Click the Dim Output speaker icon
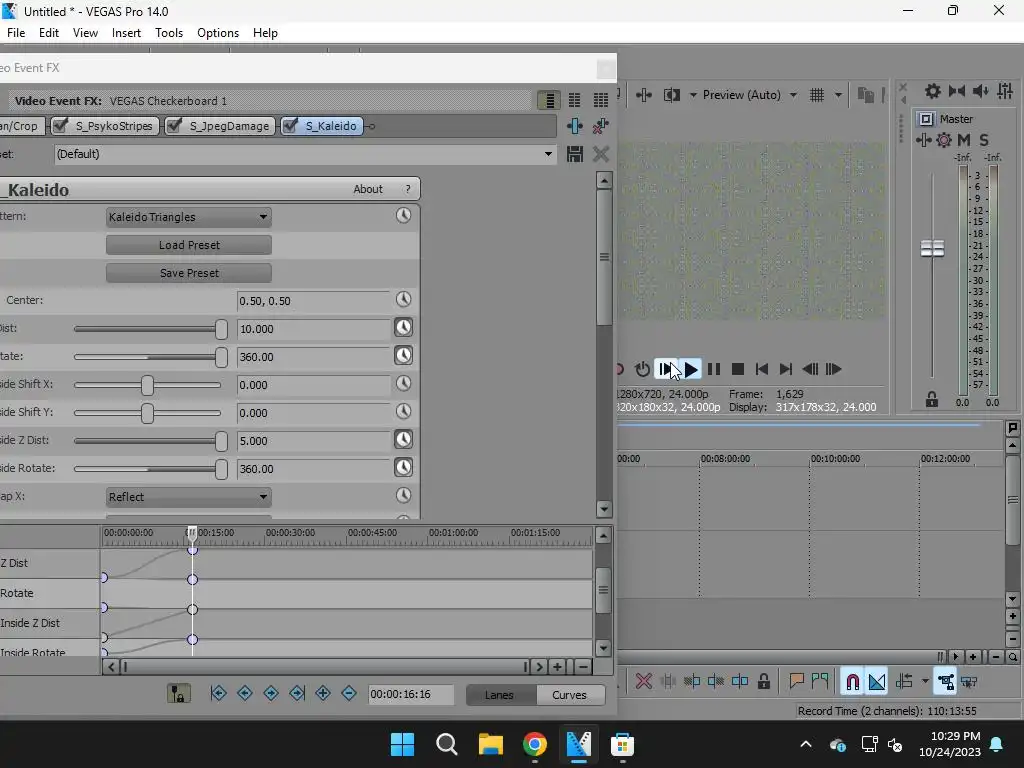 tap(981, 91)
